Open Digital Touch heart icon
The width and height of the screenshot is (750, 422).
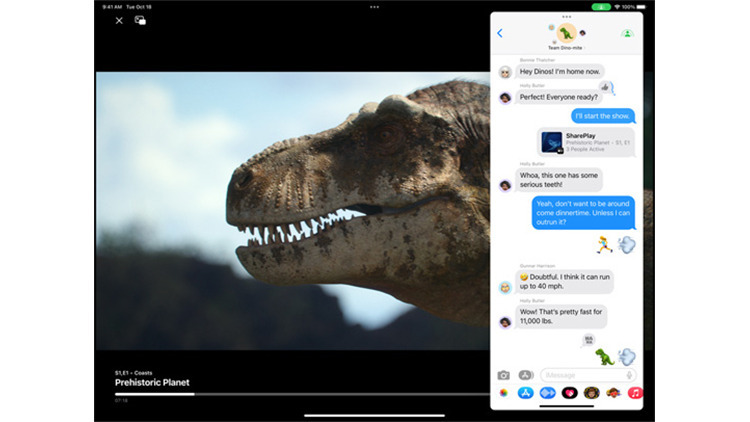569,393
